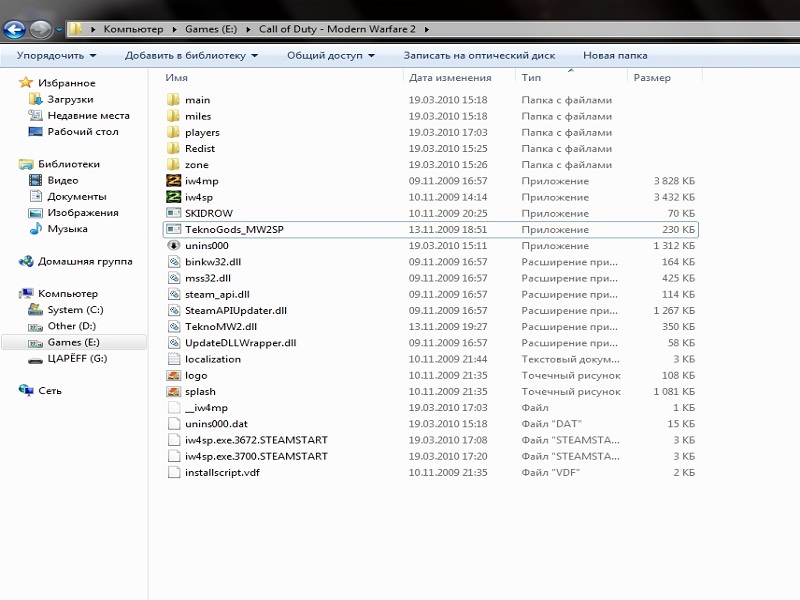Select Домашняя группа in the sidebar
This screenshot has height=600, width=800.
pos(85,261)
